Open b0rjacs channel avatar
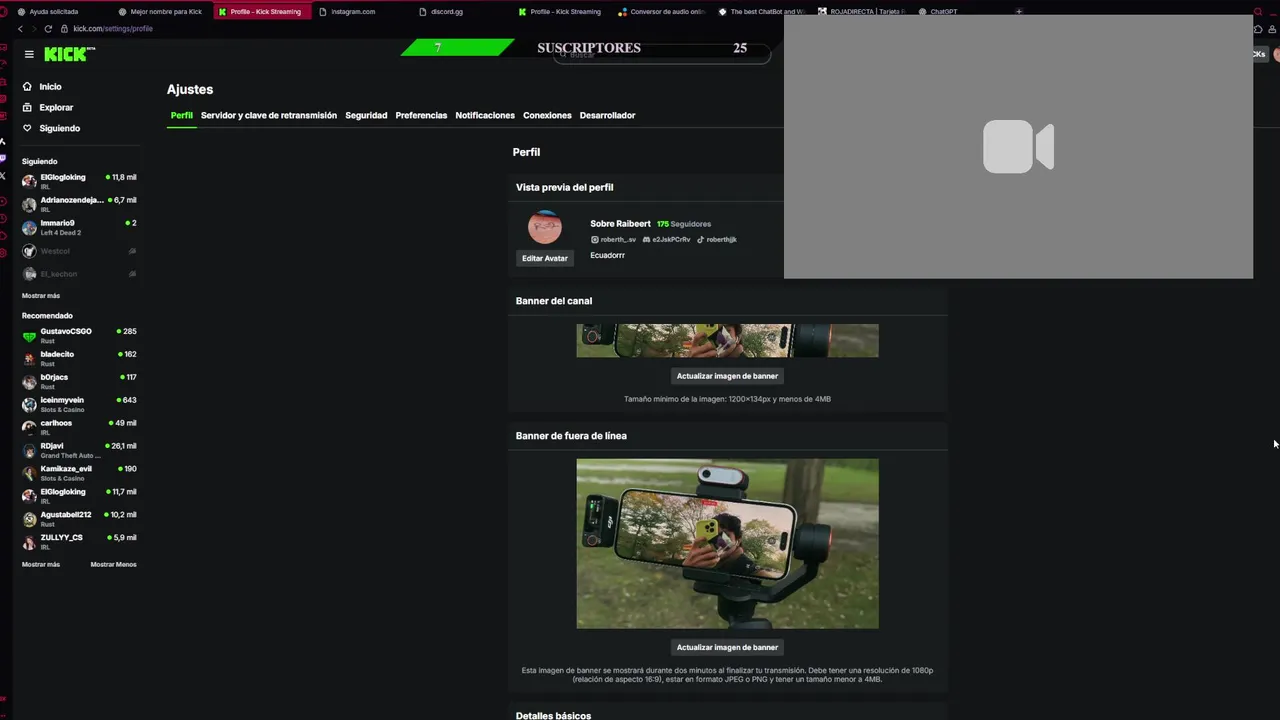 click(x=29, y=381)
